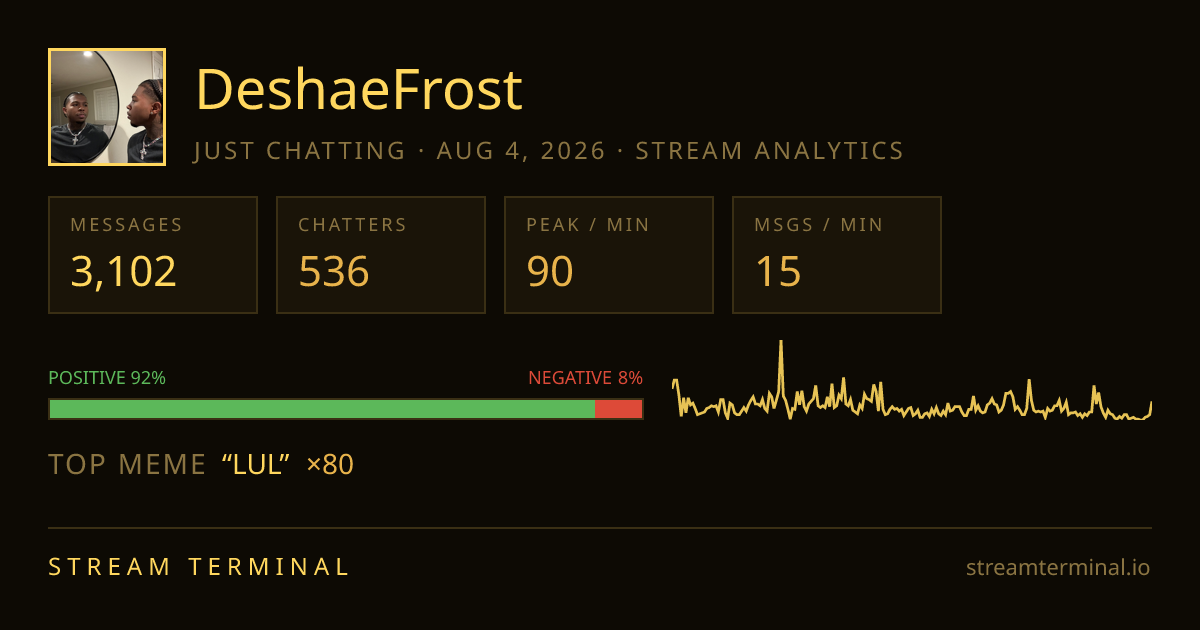Viewport: 1200px width, 630px height.
Task: Select the Peak / Min 90 card
Action: pos(609,255)
